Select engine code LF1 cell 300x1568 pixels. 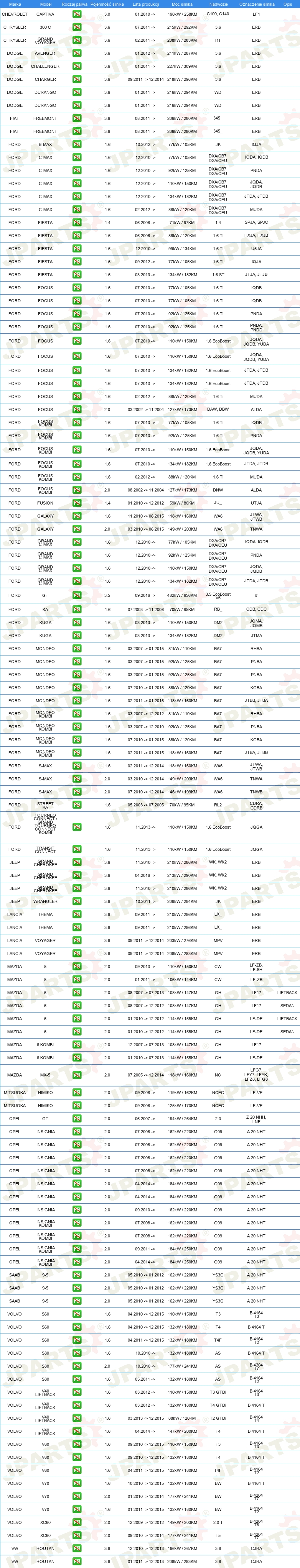click(256, 14)
